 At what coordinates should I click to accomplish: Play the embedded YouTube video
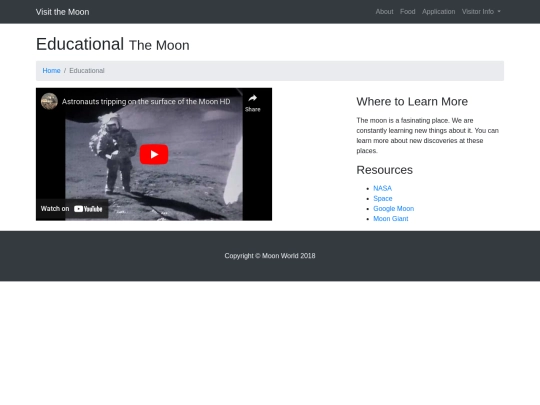click(154, 154)
